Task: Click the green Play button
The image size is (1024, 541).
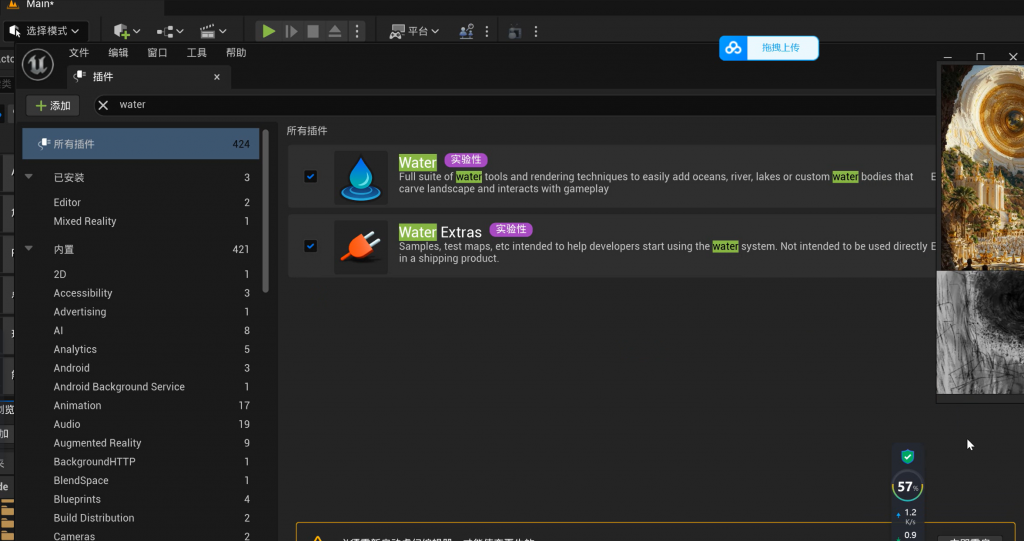Action: pos(268,31)
